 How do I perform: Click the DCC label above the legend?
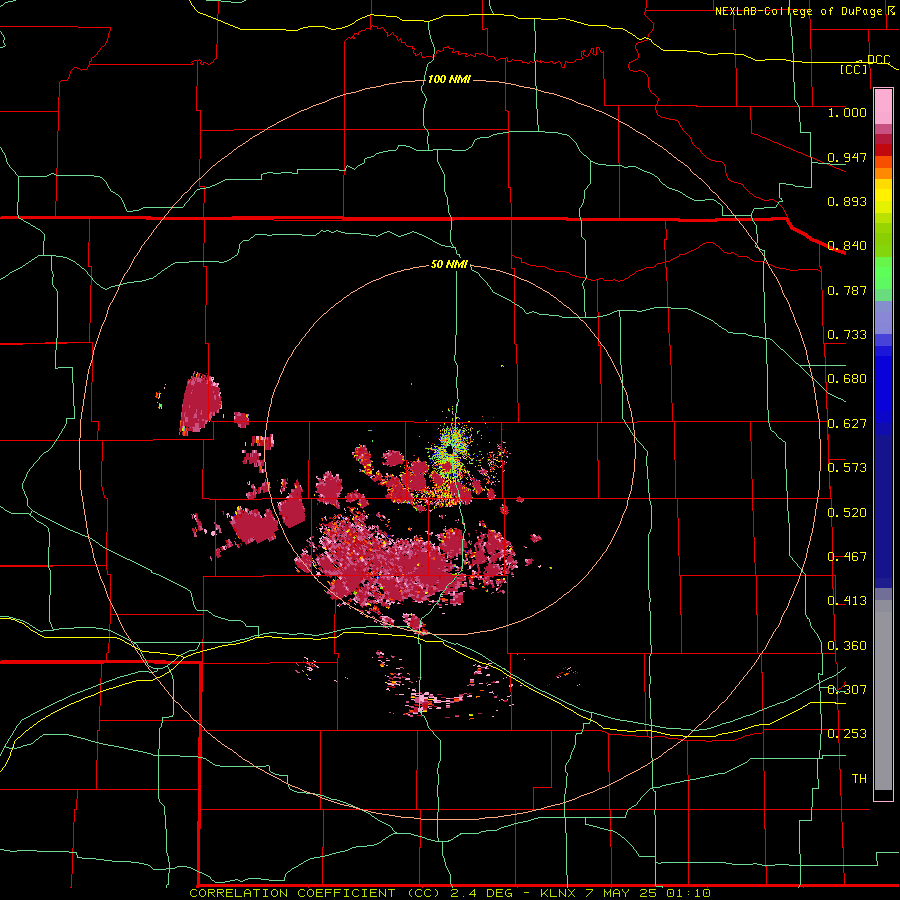[878, 59]
